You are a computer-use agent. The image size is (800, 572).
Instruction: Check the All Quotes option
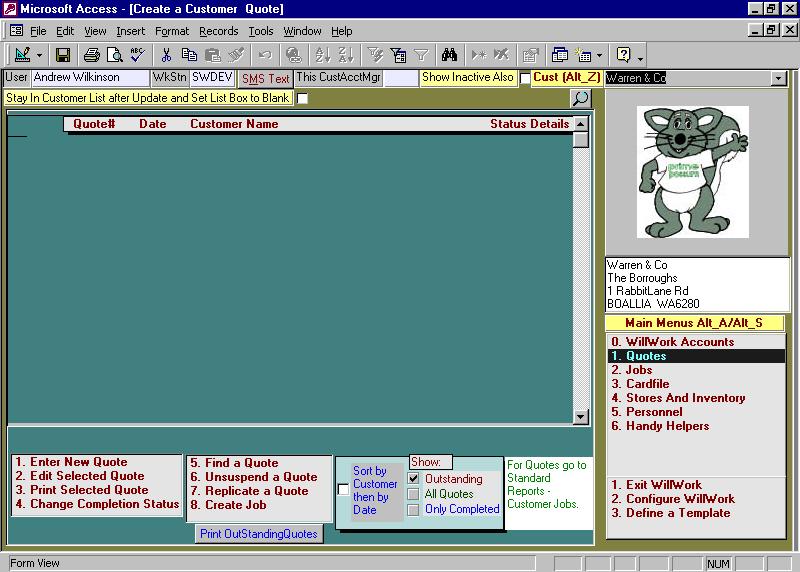(x=414, y=494)
